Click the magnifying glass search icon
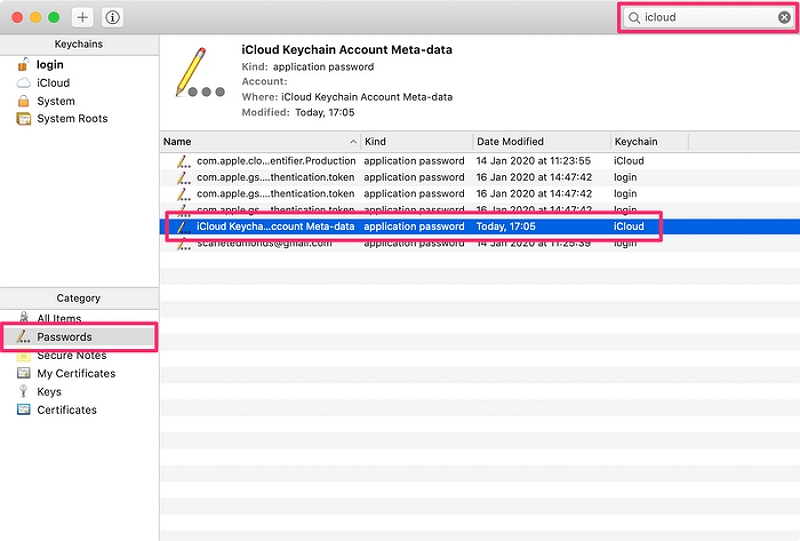 click(634, 18)
